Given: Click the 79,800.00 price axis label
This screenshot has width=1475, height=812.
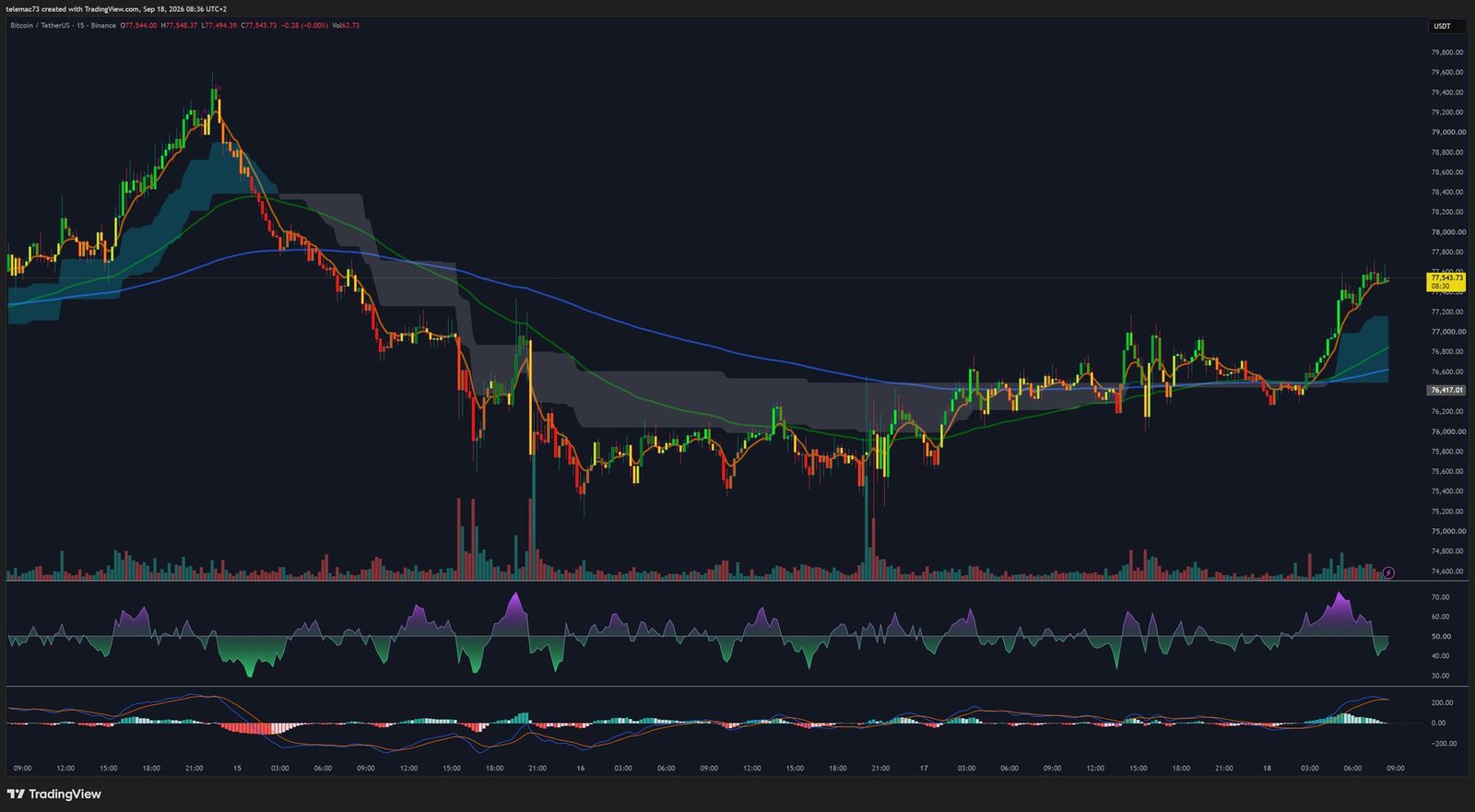Looking at the screenshot, I should [x=1447, y=53].
